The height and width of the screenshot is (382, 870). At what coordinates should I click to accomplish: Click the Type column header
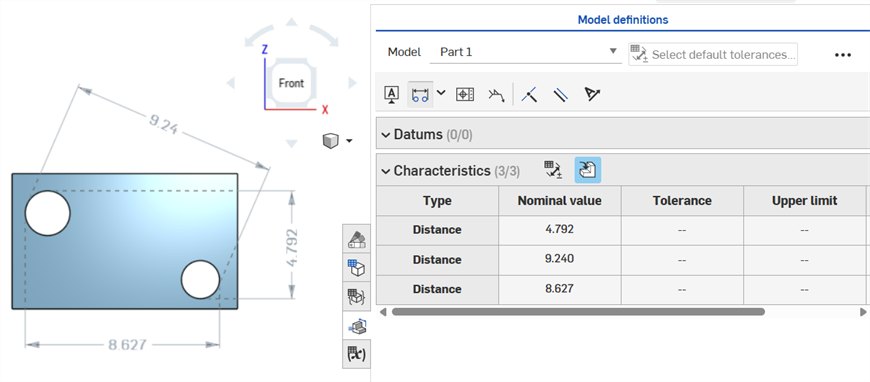point(437,200)
